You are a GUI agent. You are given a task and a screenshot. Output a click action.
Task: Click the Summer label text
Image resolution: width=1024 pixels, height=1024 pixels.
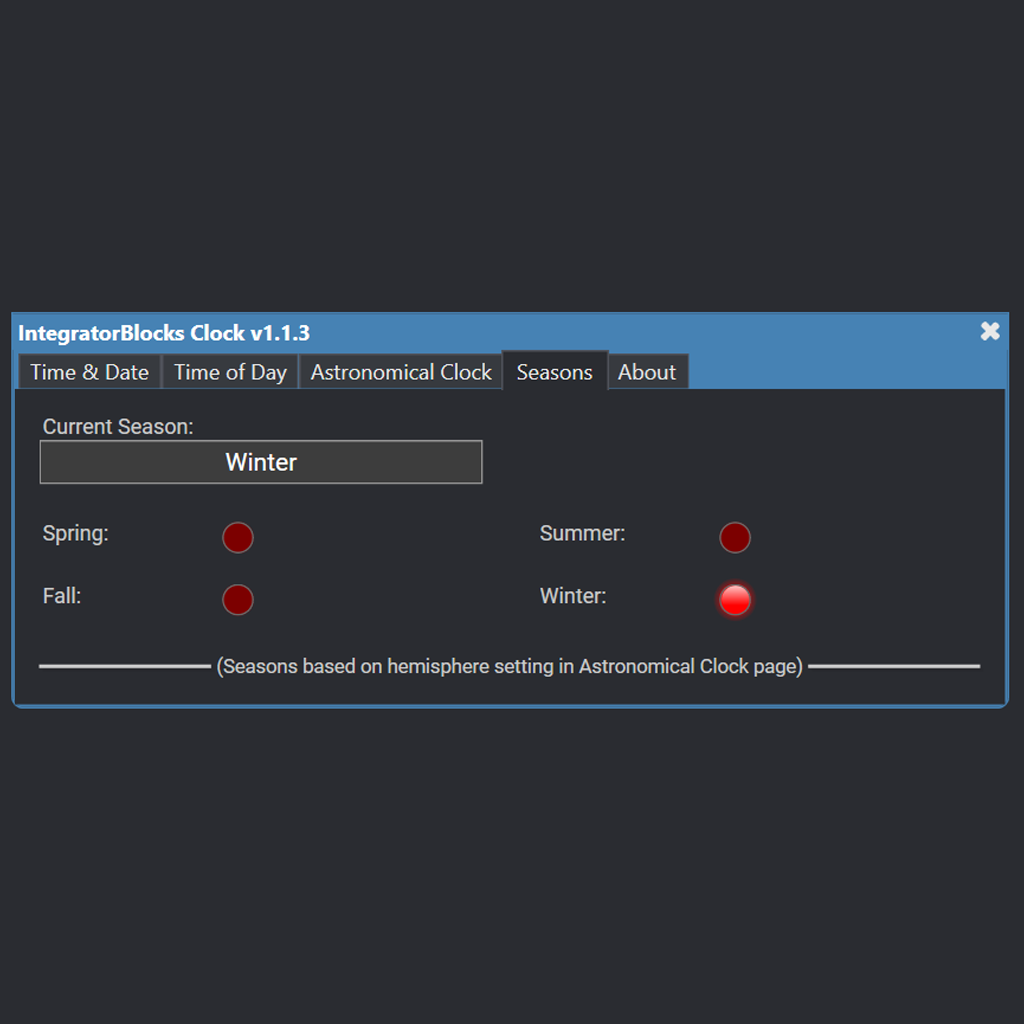click(x=582, y=533)
